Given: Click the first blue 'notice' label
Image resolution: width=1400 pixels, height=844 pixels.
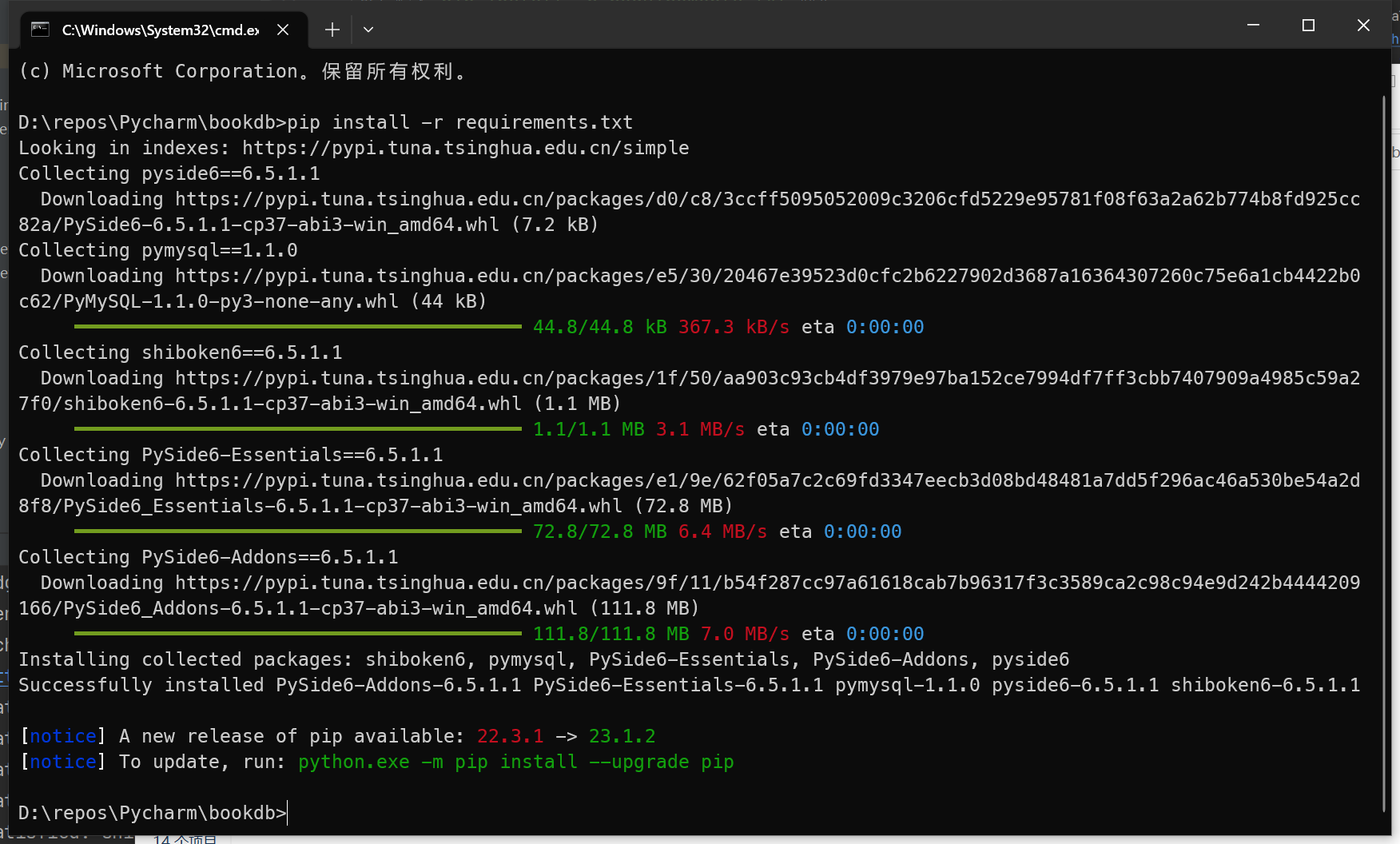Looking at the screenshot, I should (63, 736).
